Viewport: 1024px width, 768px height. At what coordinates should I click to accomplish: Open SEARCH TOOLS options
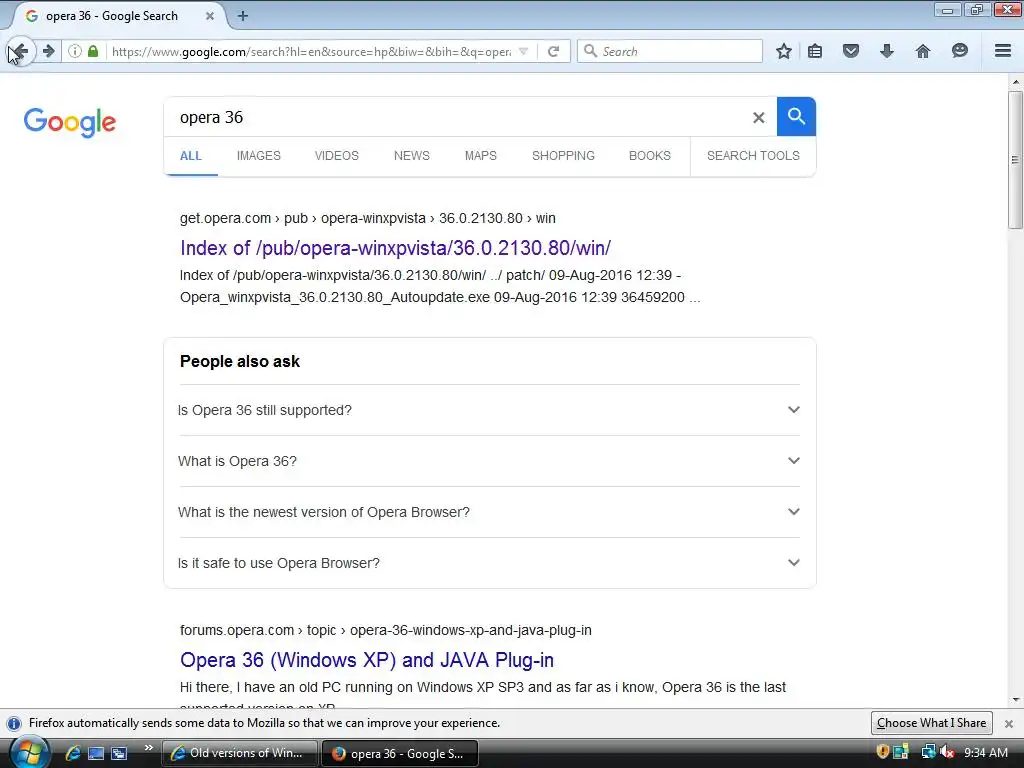coord(753,156)
